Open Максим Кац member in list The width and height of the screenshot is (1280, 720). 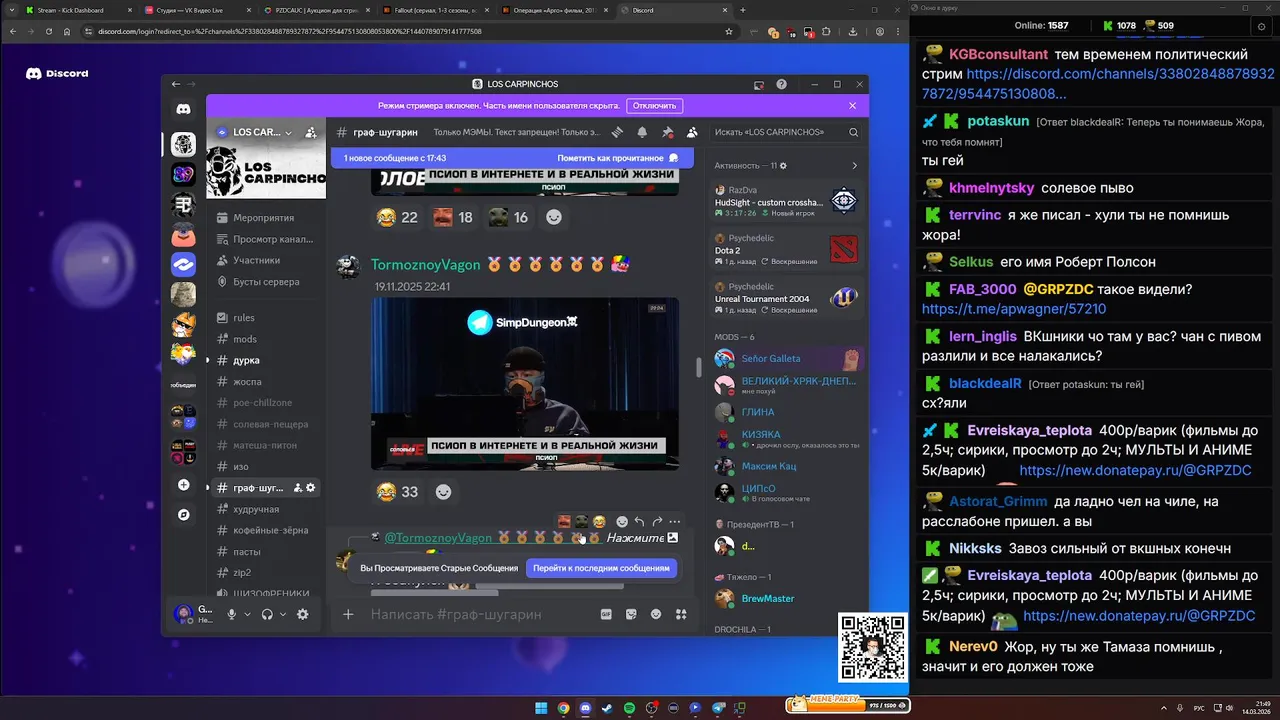coord(769,466)
